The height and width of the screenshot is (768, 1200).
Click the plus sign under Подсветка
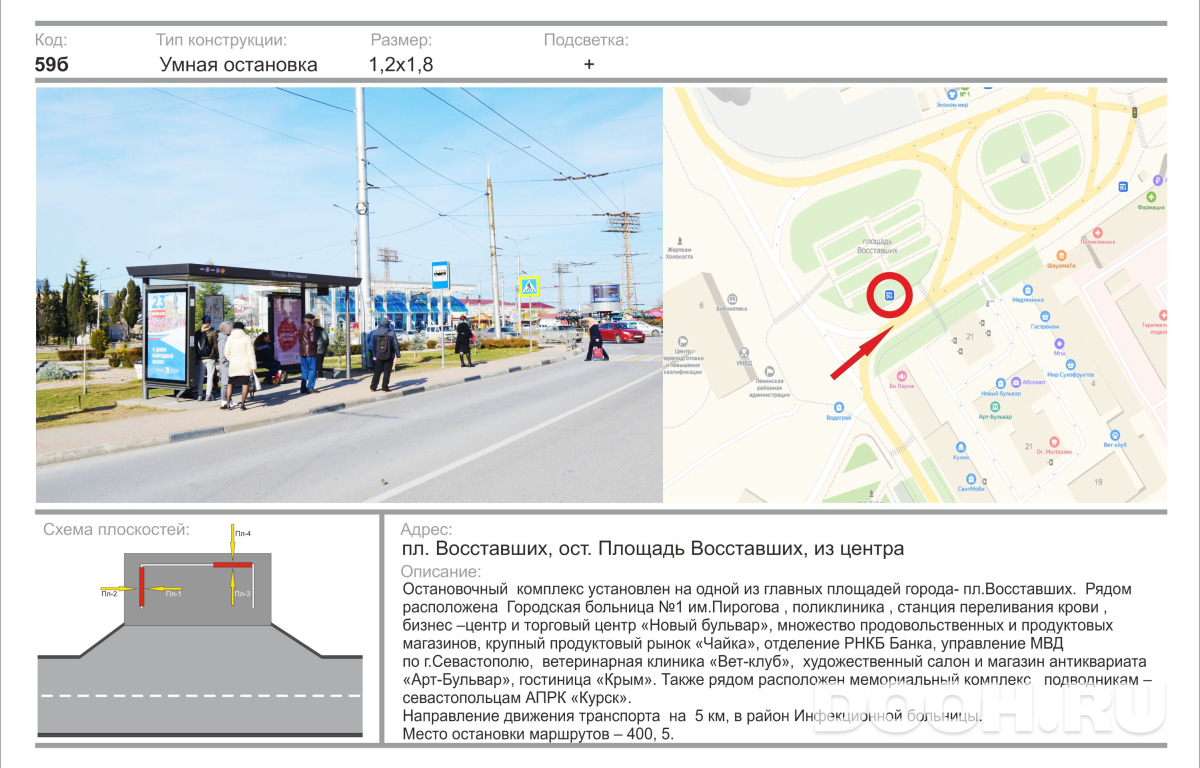click(x=589, y=64)
